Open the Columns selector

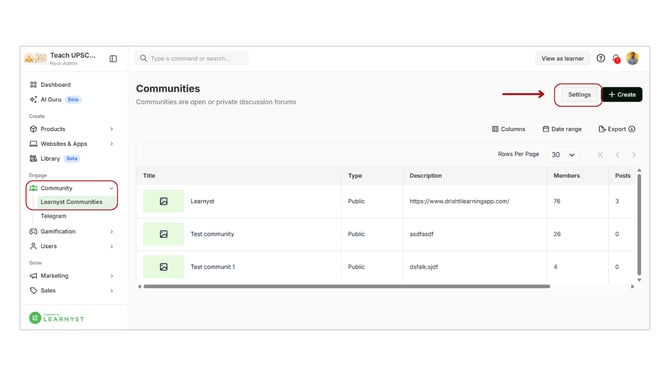[508, 129]
